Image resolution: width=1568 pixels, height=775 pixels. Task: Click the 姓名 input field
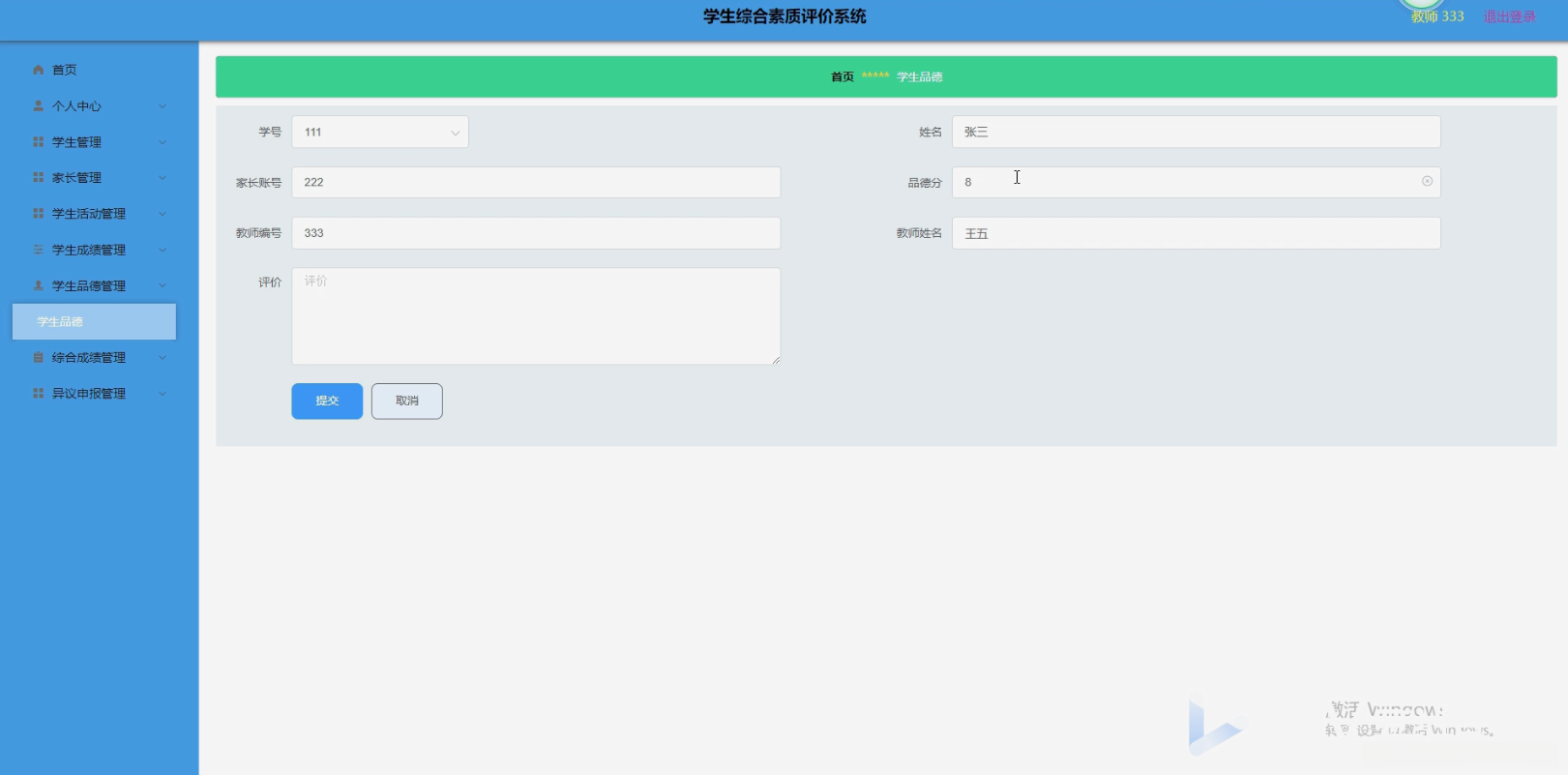point(1197,133)
